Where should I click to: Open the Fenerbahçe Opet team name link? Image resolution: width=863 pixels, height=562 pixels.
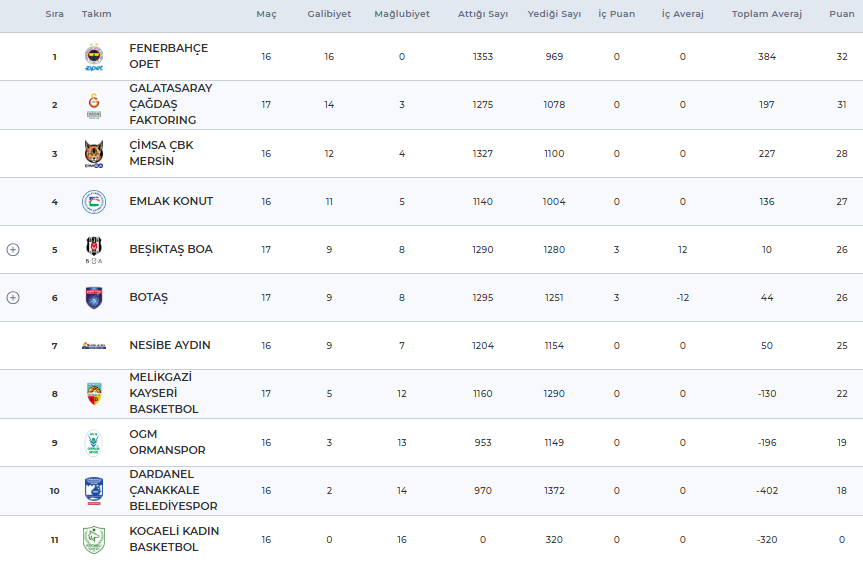168,57
